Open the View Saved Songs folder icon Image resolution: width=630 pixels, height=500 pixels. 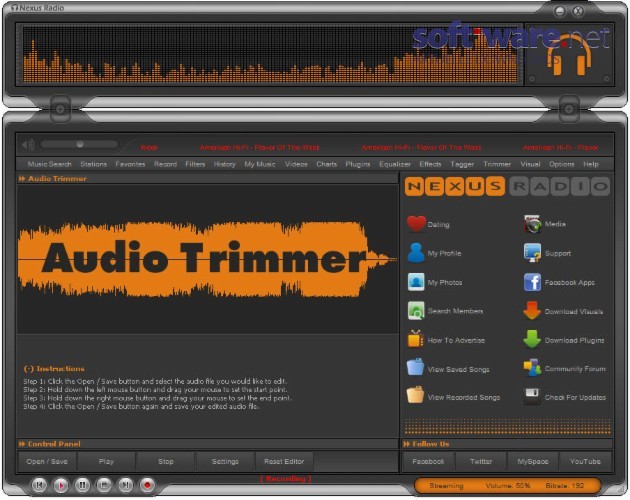(x=415, y=367)
